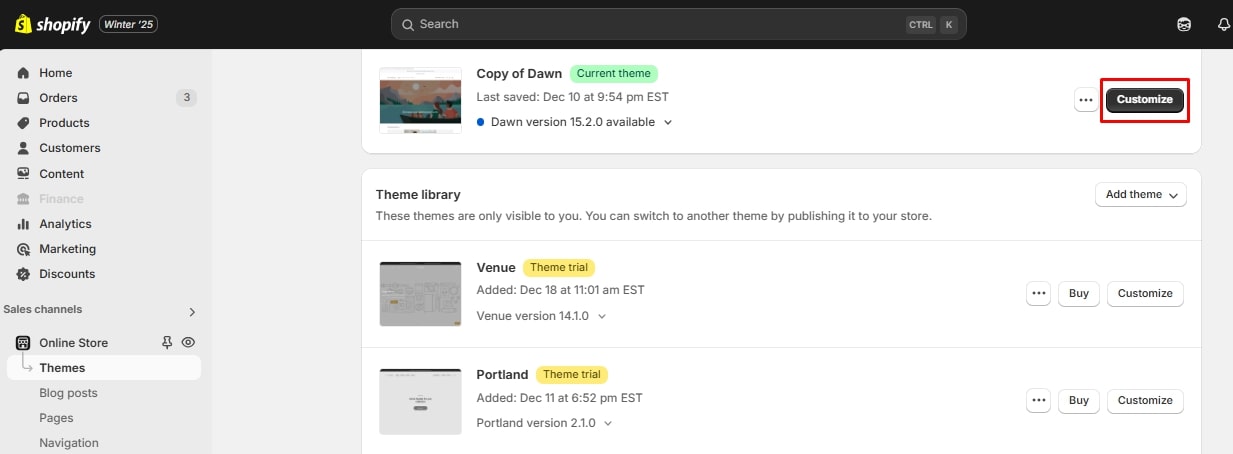Buy the Venue theme
Image resolution: width=1233 pixels, height=454 pixels.
(1079, 293)
